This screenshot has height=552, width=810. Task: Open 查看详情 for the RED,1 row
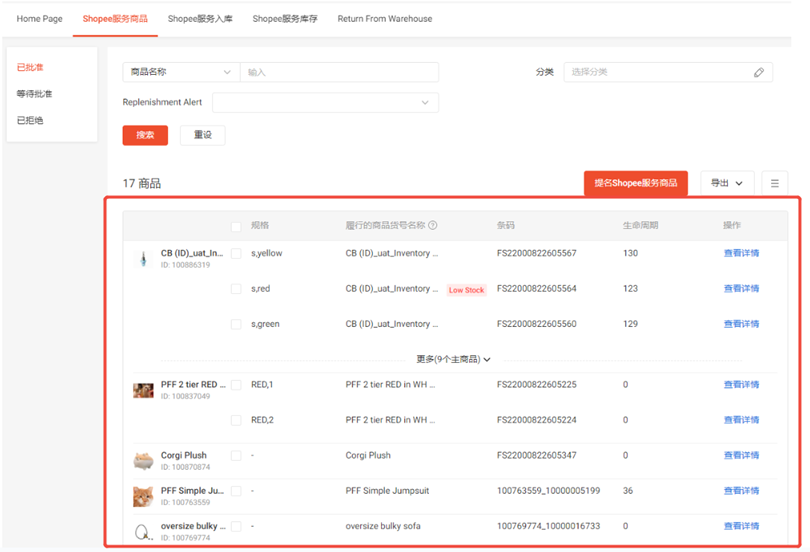(741, 384)
